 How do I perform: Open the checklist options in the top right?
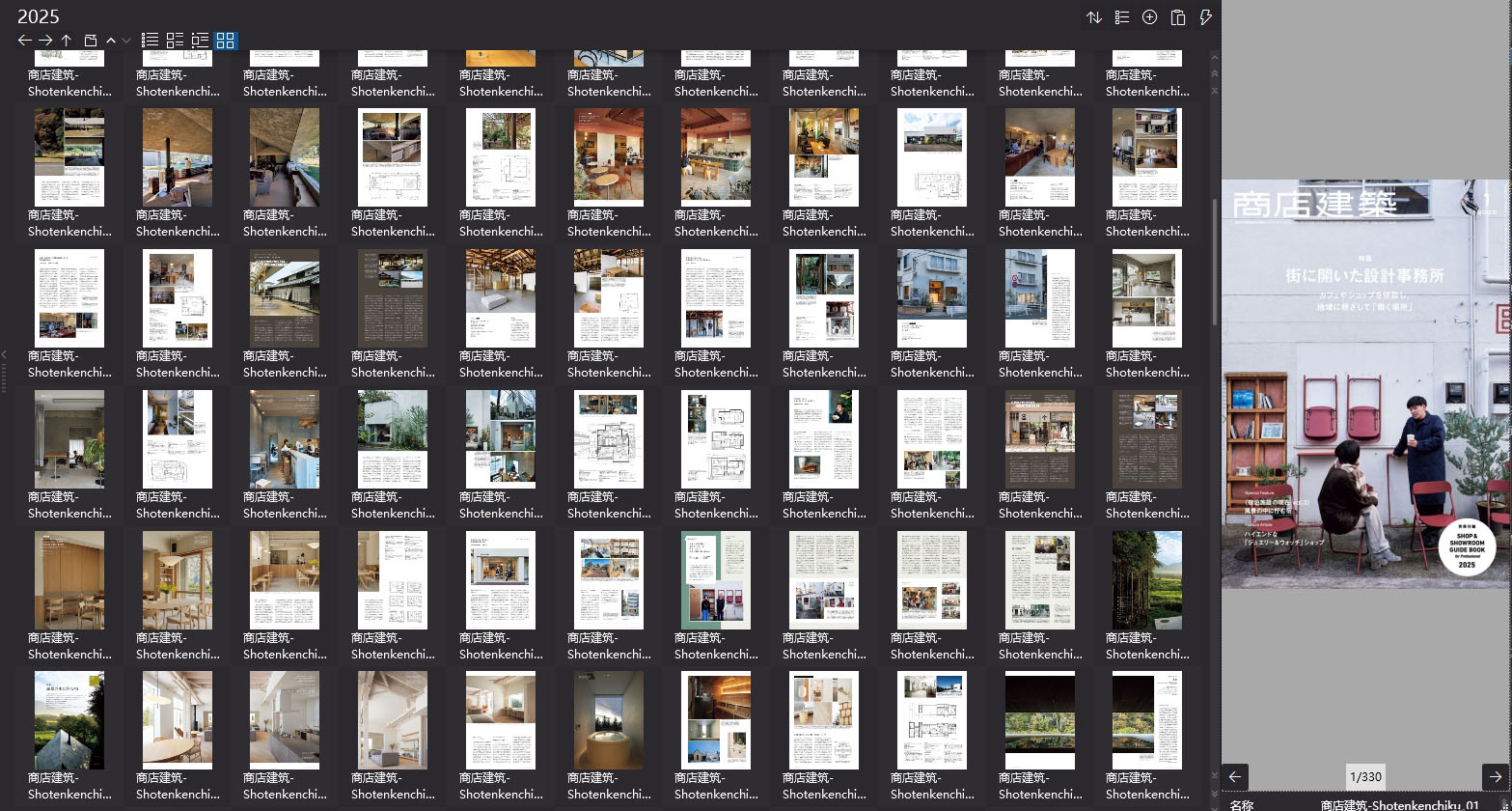(1122, 17)
